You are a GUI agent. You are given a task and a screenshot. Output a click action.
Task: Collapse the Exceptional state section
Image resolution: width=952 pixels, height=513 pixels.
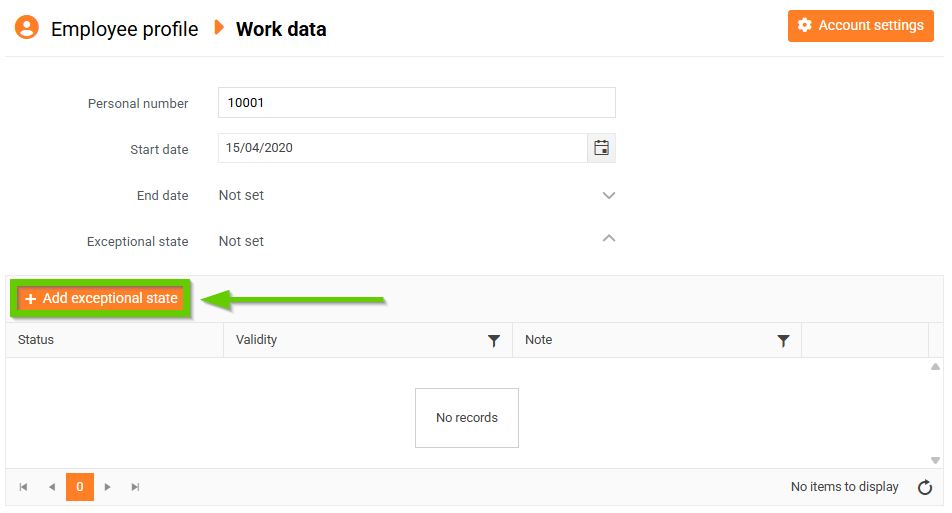pos(609,239)
